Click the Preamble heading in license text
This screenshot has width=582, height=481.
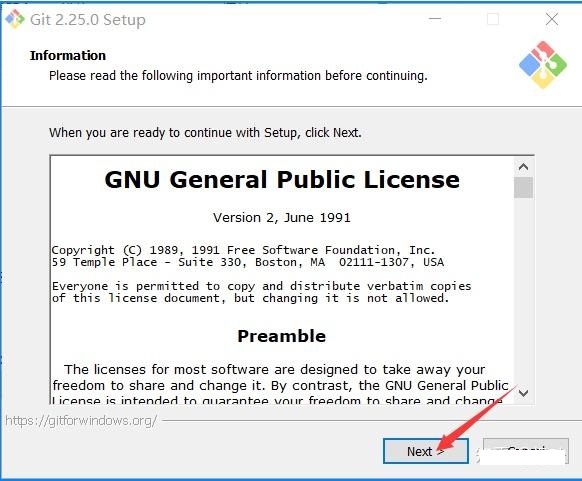click(282, 336)
